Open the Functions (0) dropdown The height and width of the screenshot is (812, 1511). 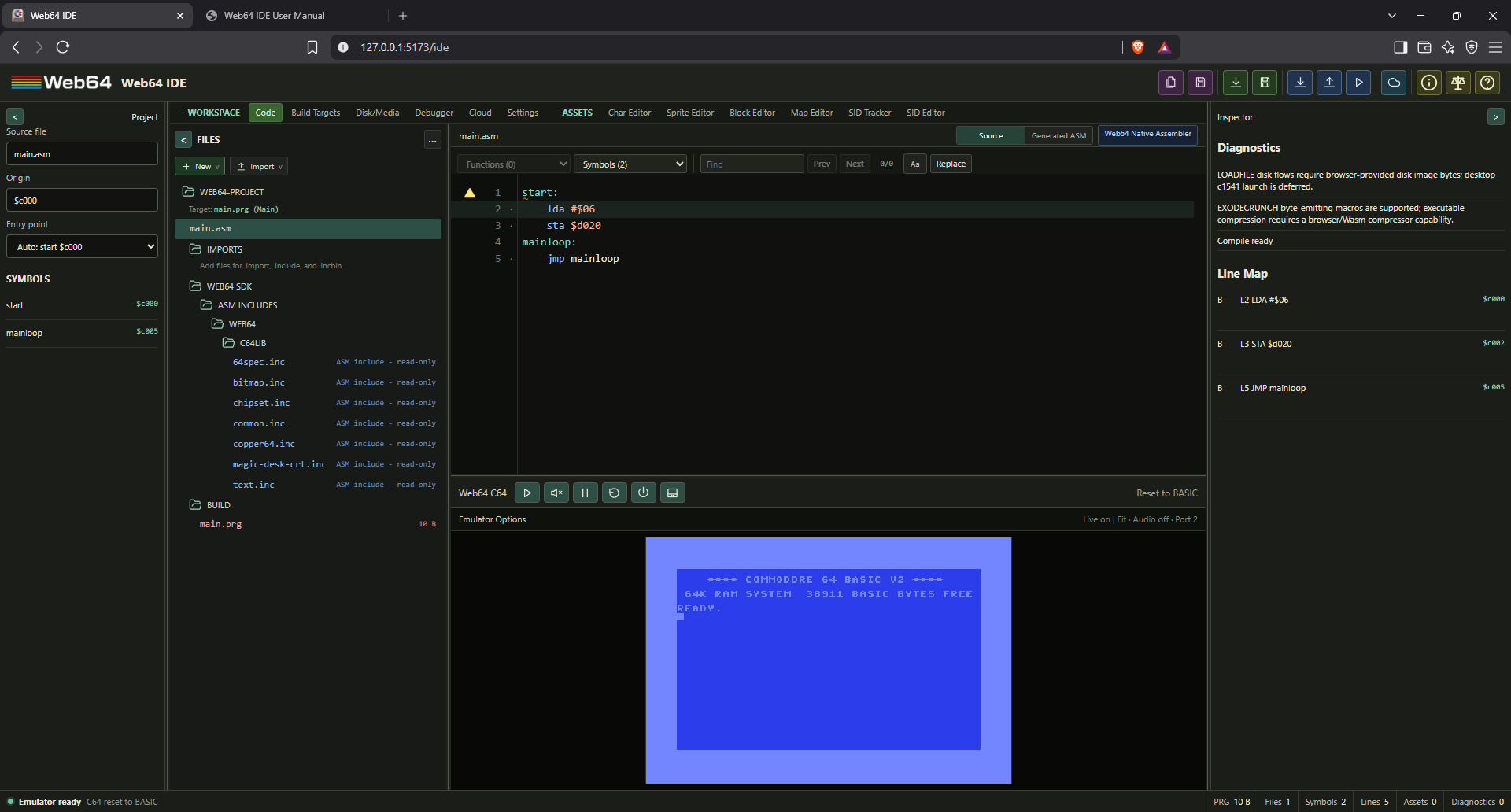click(x=514, y=164)
